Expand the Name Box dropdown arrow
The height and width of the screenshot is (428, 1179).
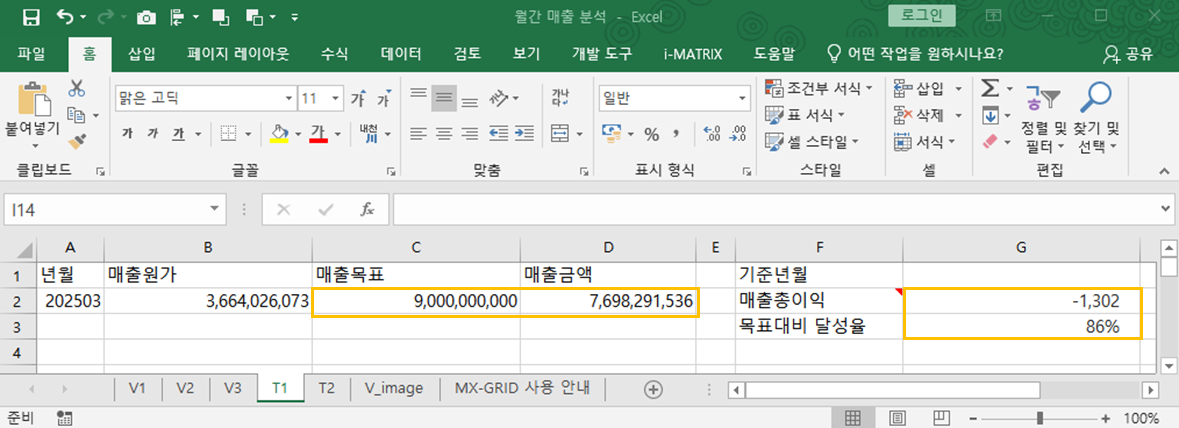(214, 209)
